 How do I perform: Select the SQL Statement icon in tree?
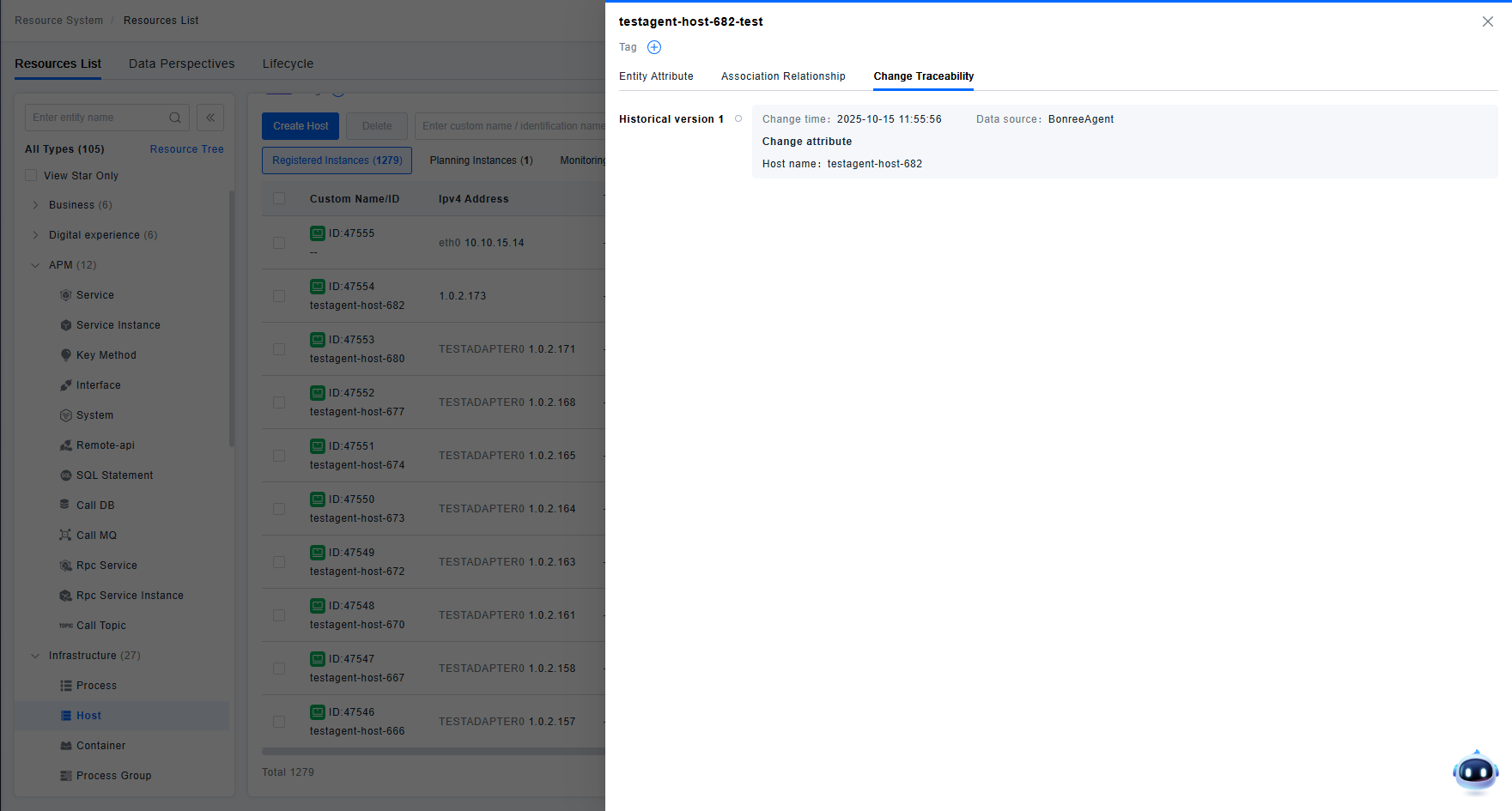66,475
